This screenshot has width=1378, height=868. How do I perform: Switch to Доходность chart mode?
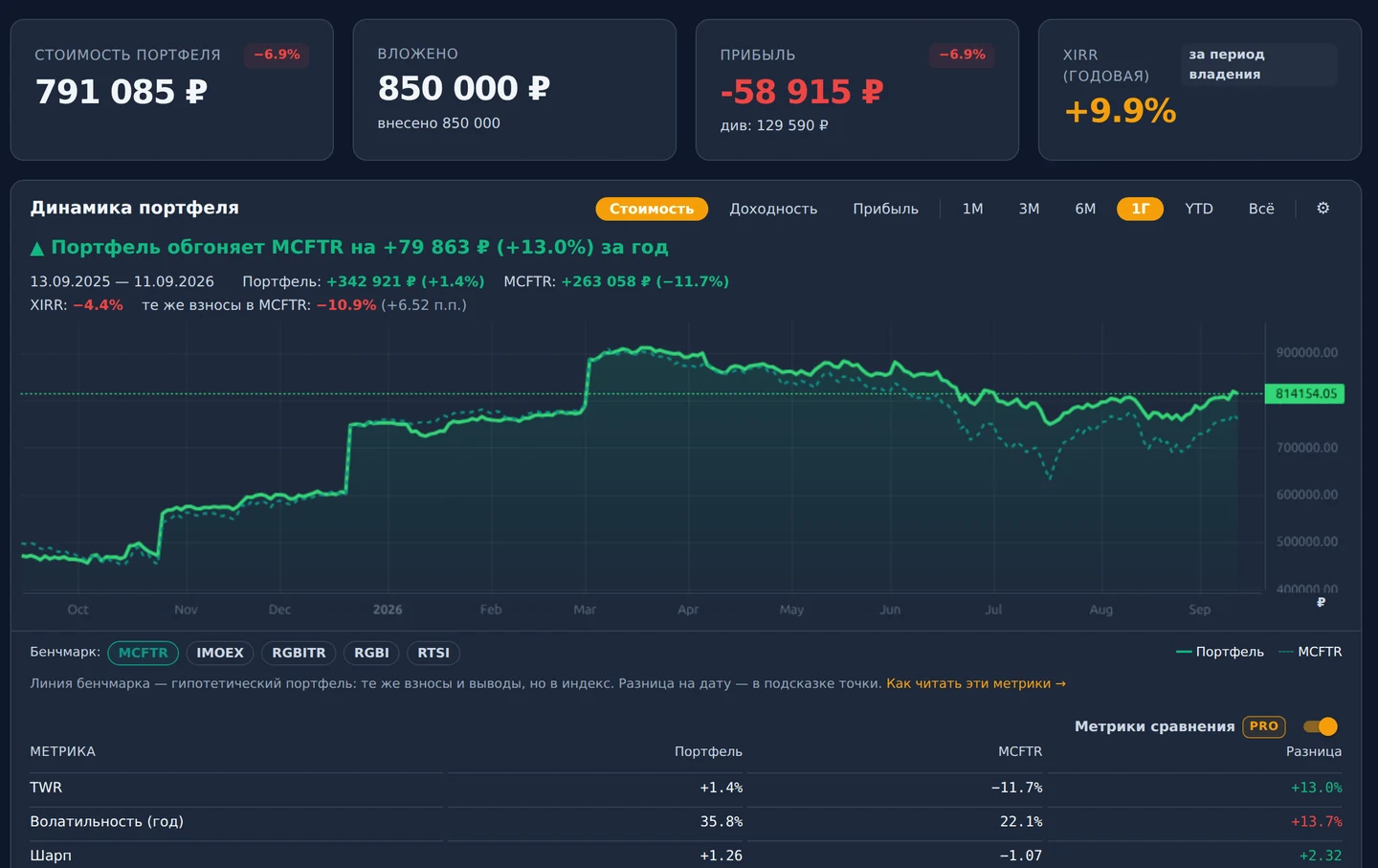pyautogui.click(x=773, y=209)
